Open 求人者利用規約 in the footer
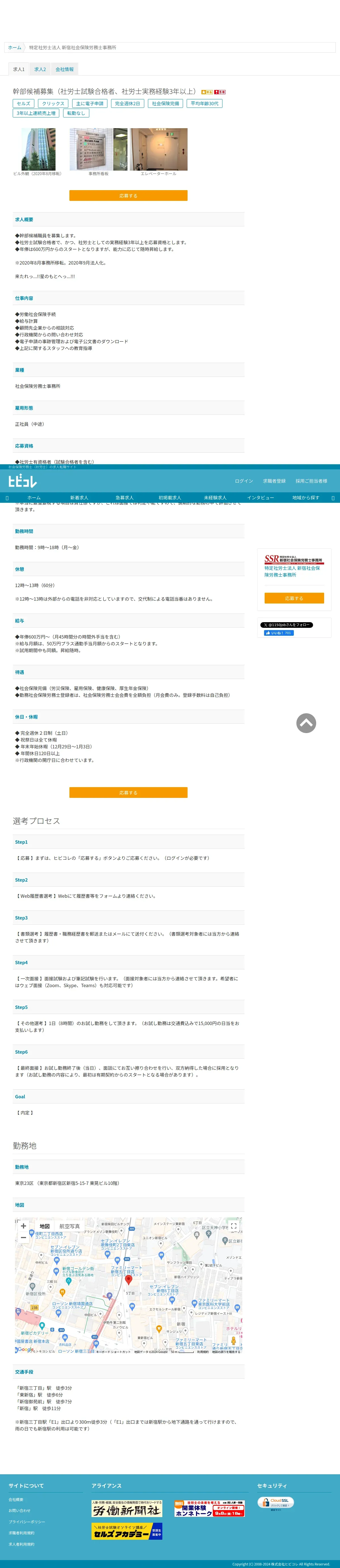This screenshot has width=340, height=1568. tap(21, 1544)
